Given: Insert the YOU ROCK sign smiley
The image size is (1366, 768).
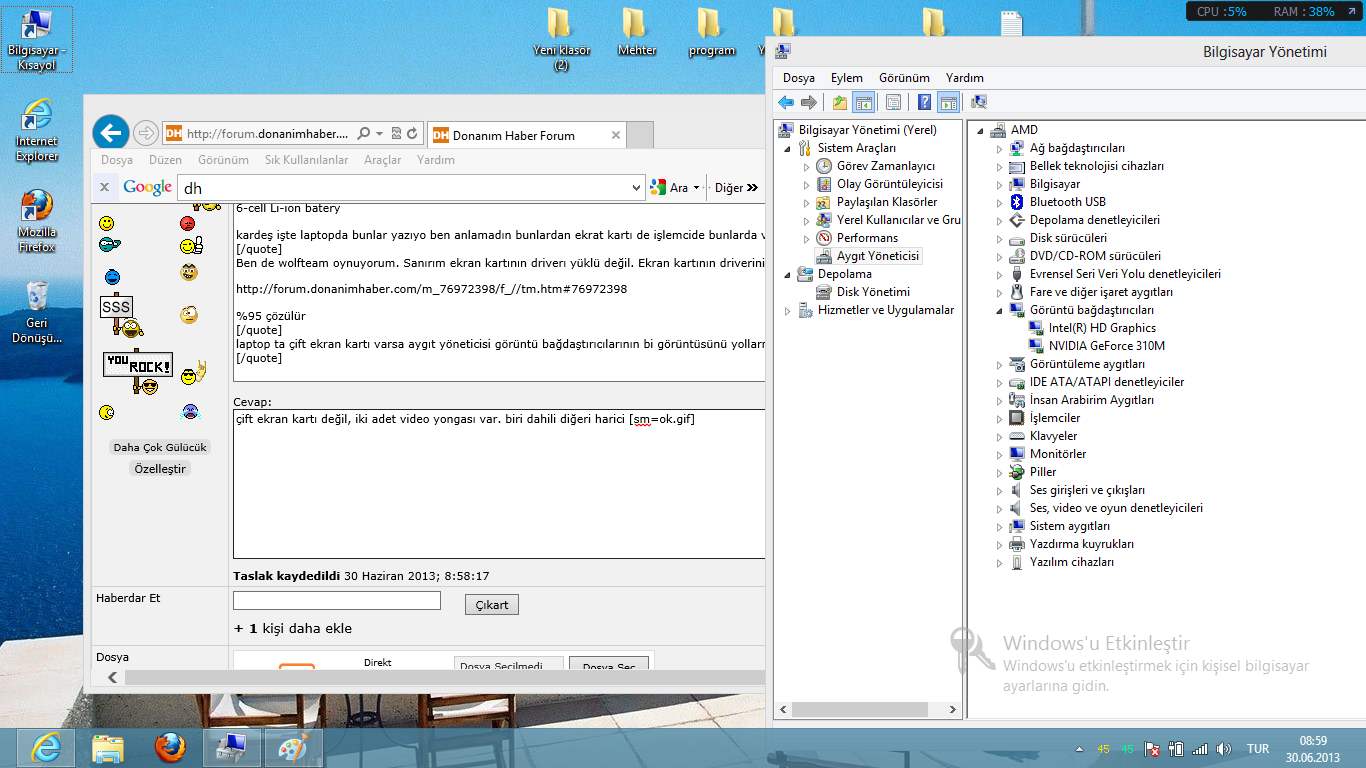Looking at the screenshot, I should pyautogui.click(x=138, y=372).
